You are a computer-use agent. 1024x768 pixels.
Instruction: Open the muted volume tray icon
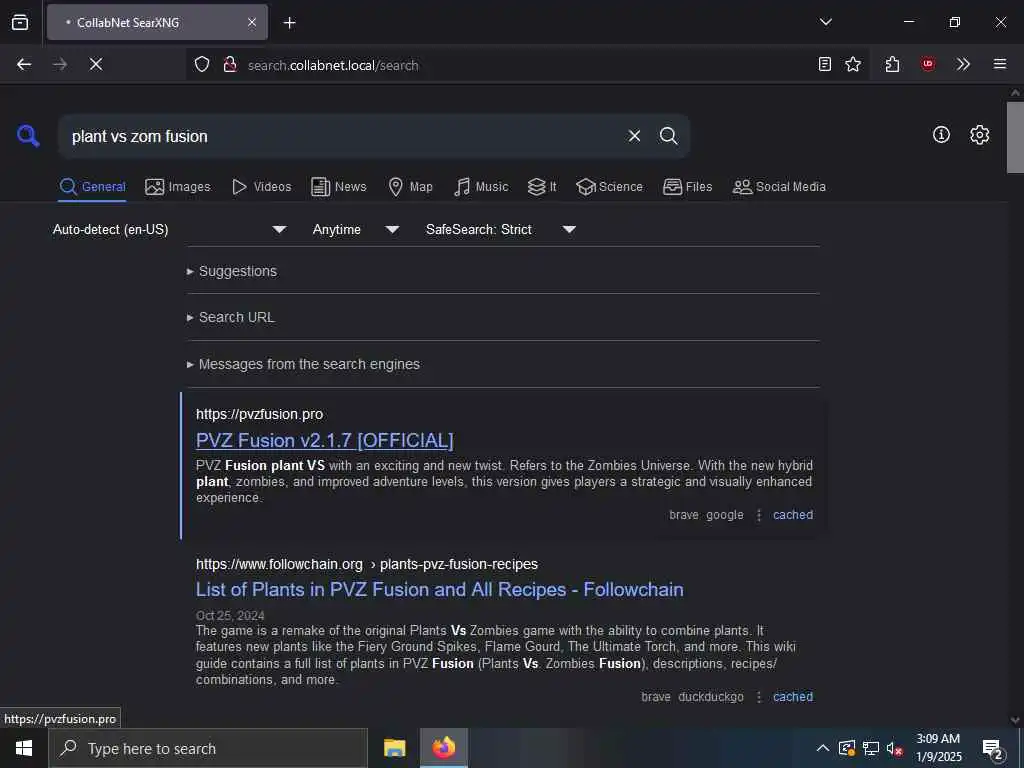pos(895,748)
